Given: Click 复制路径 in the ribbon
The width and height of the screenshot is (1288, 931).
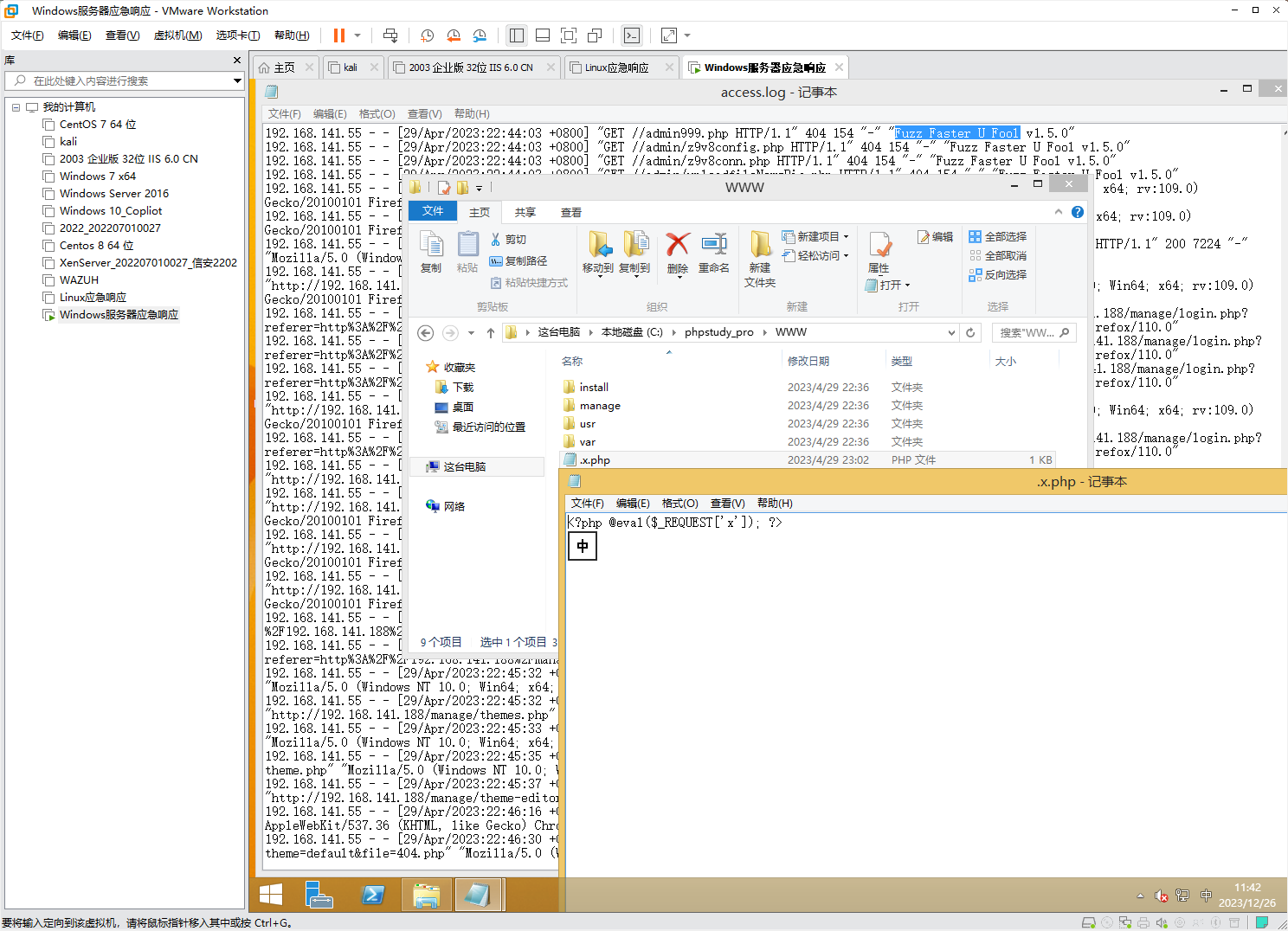Looking at the screenshot, I should (x=518, y=261).
